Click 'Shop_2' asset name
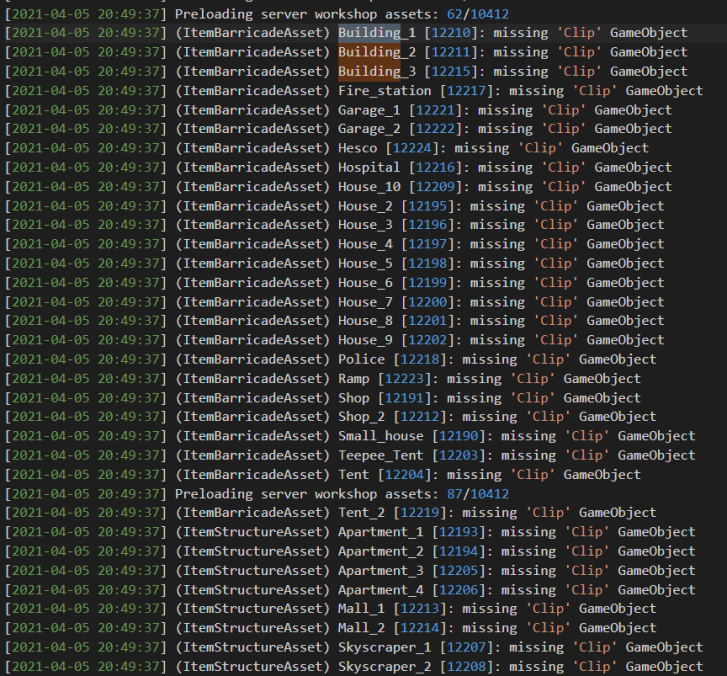 click(x=361, y=417)
